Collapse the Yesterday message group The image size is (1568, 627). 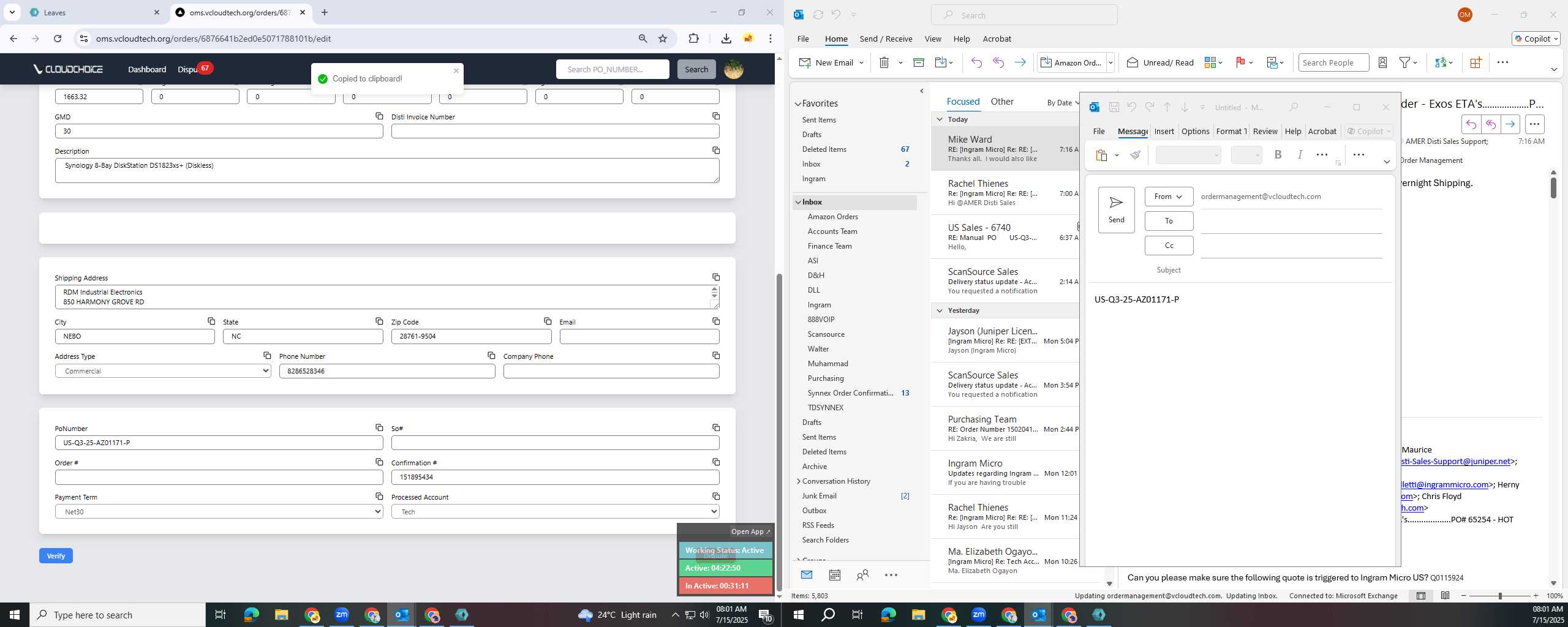pyautogui.click(x=940, y=310)
